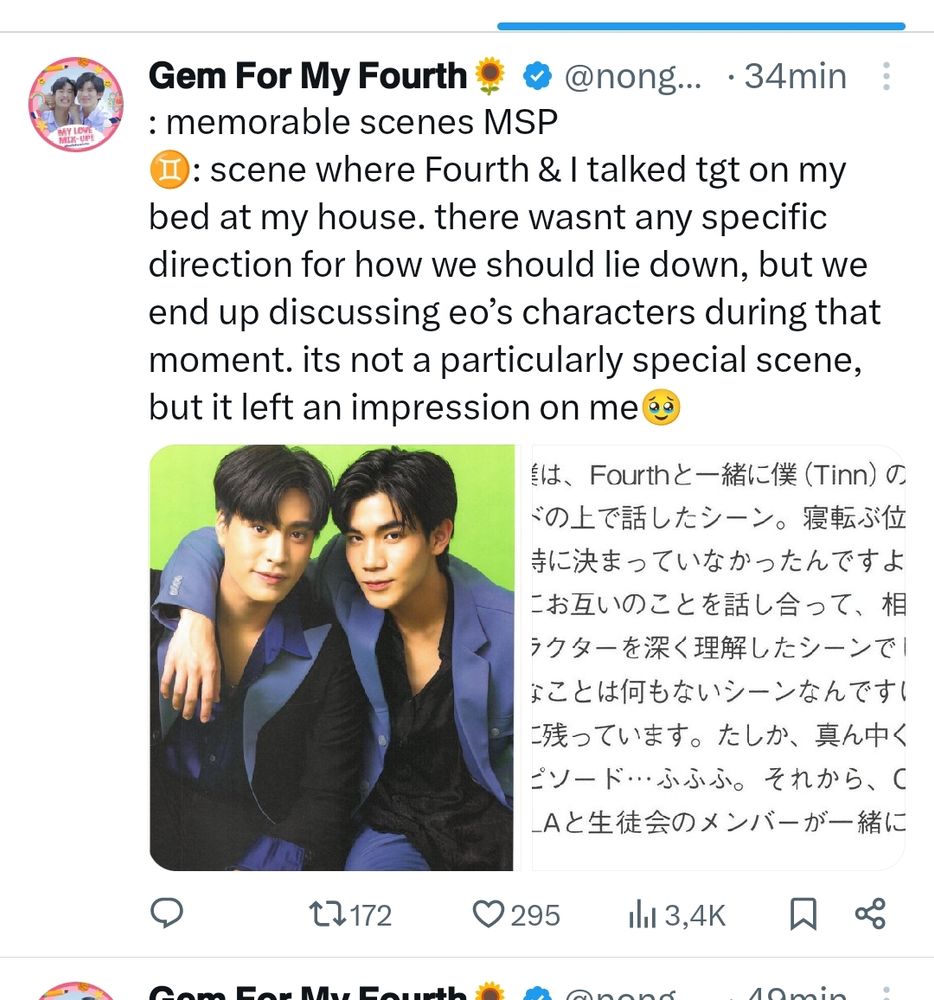
Task: Tap the second tweet's profile avatar
Action: [x=77, y=991]
